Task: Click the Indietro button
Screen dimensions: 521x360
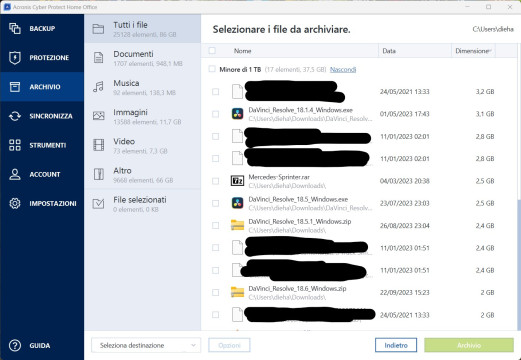Action: pos(396,345)
